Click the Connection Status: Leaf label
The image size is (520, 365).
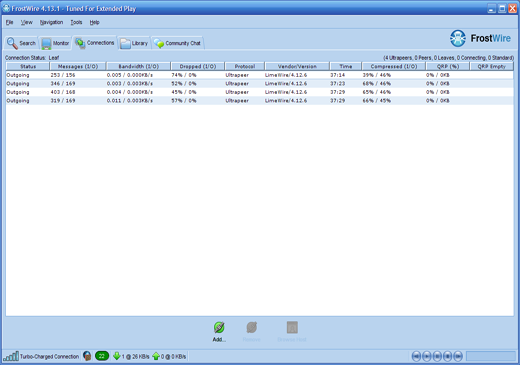click(x=32, y=58)
